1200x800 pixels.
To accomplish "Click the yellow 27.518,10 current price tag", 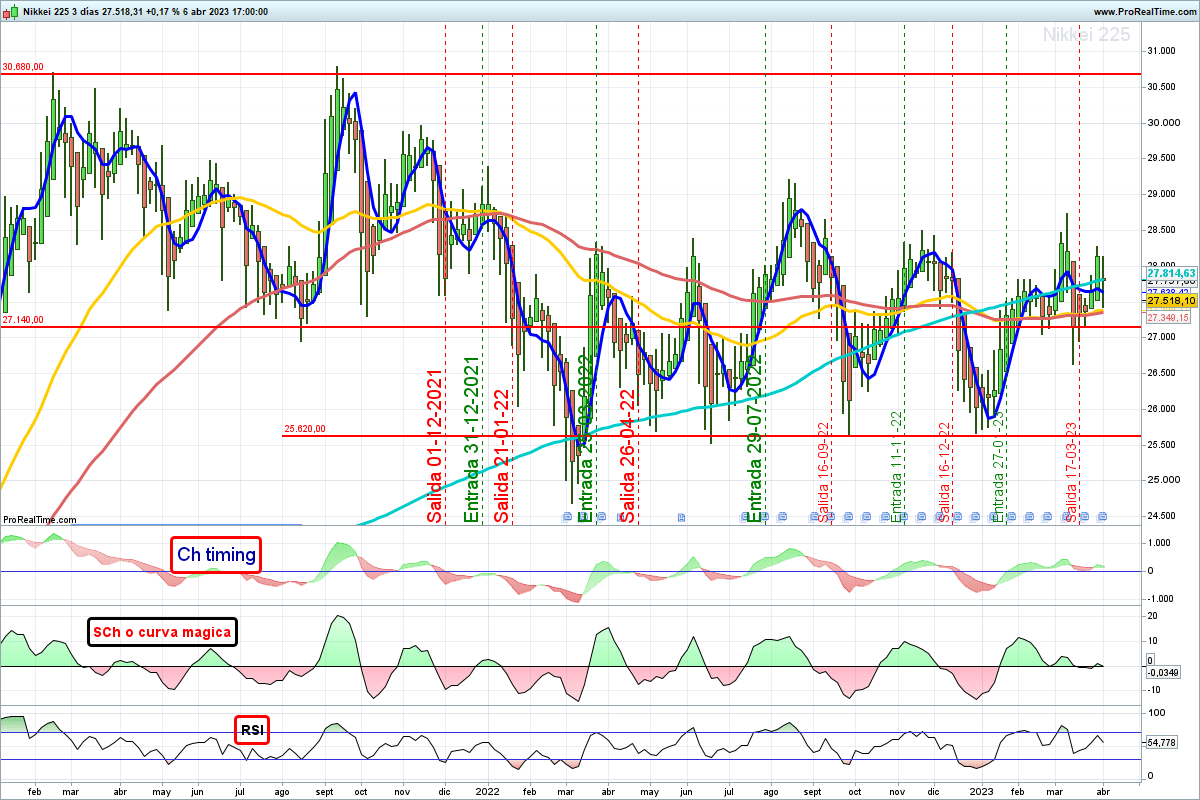I will 1172,301.
